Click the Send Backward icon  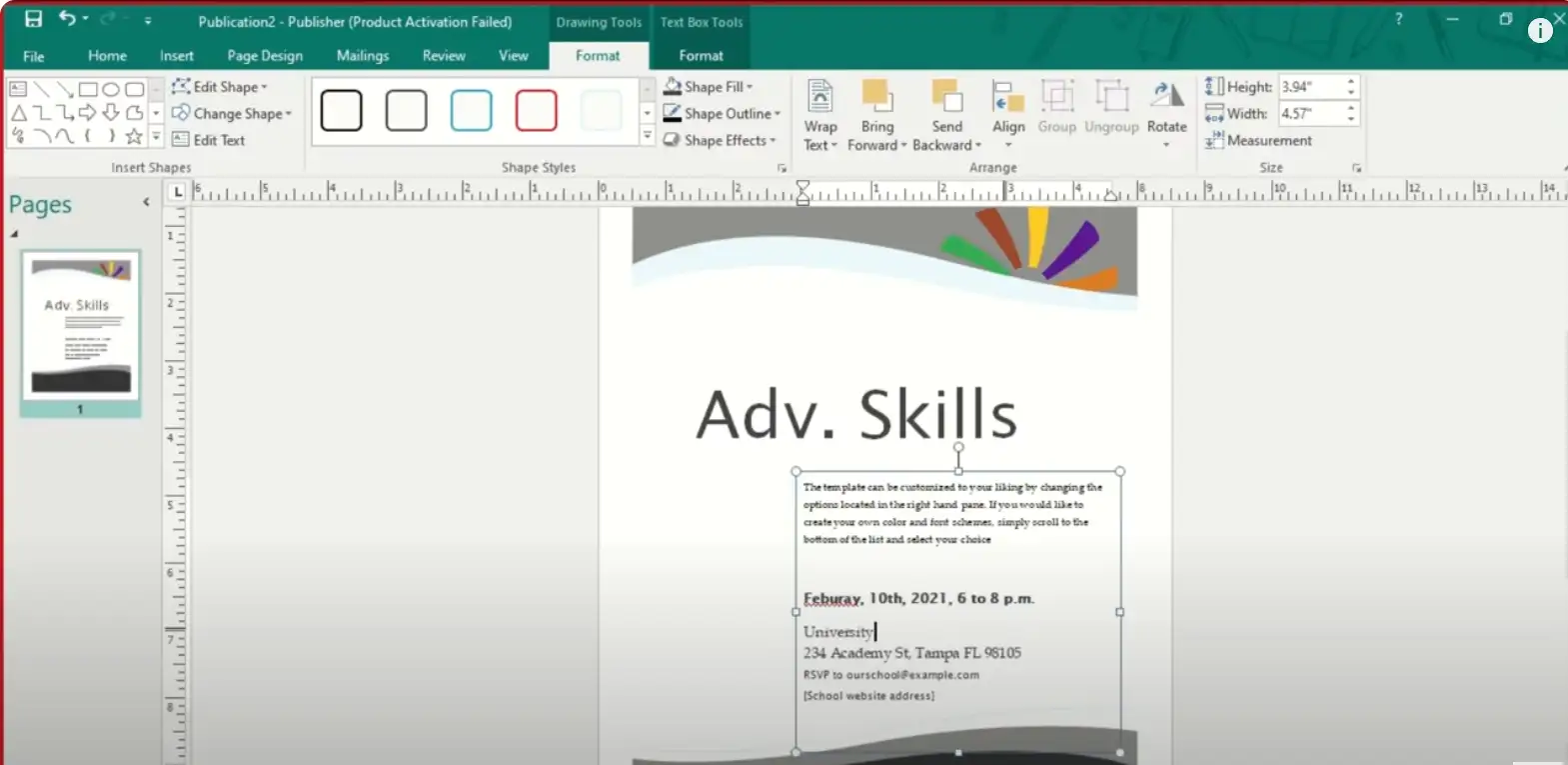pos(946,98)
